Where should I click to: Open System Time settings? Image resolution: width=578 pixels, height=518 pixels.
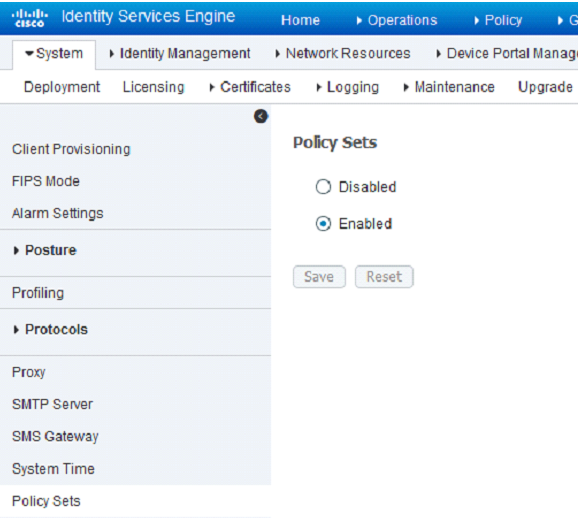click(x=53, y=469)
